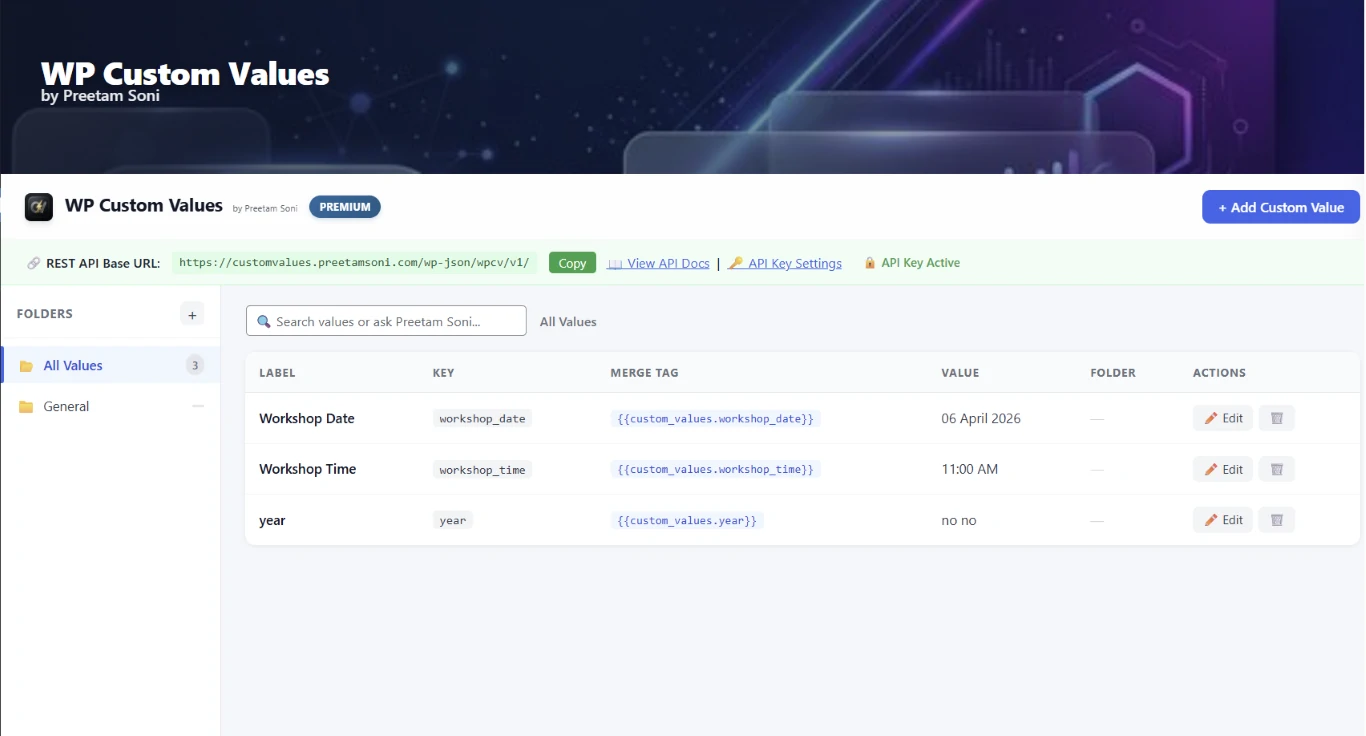Click the WP Custom Values logo icon
This screenshot has width=1366, height=736.
[39, 206]
